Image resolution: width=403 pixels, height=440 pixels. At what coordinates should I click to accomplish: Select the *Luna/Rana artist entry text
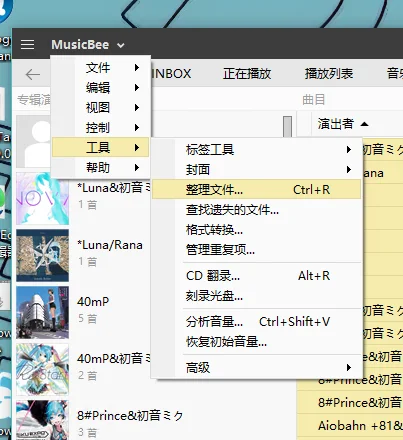point(110,245)
